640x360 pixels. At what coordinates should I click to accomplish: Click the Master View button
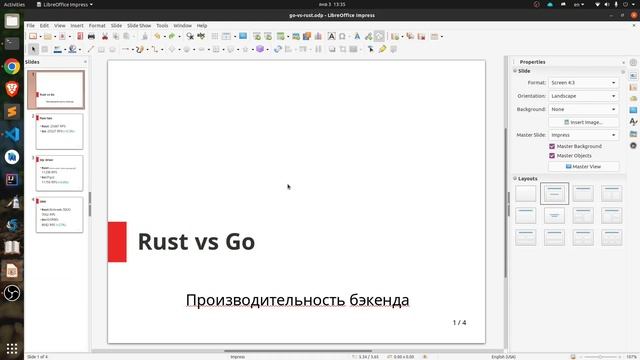(x=583, y=167)
